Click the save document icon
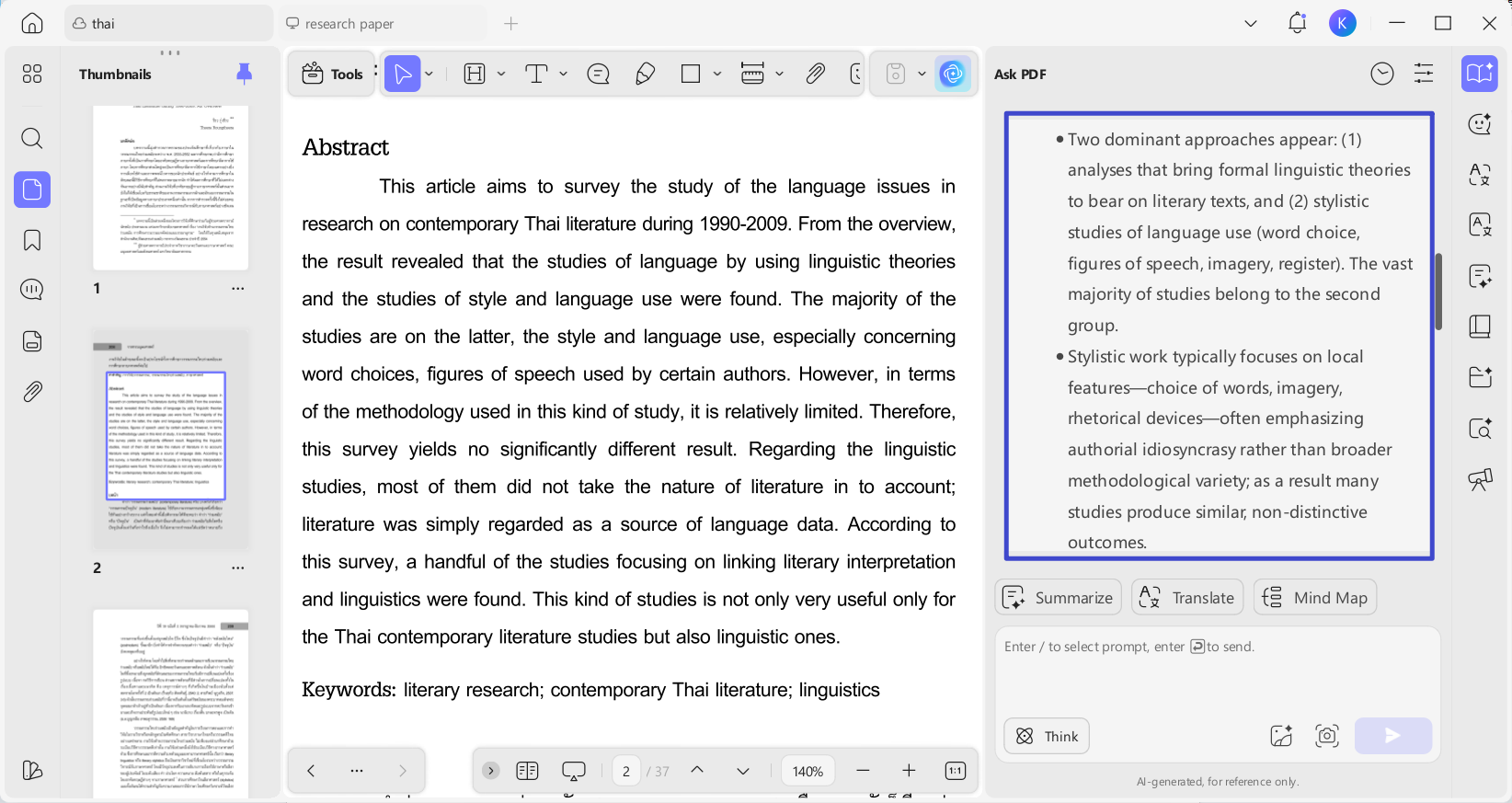This screenshot has width=1512, height=803. pyautogui.click(x=896, y=74)
